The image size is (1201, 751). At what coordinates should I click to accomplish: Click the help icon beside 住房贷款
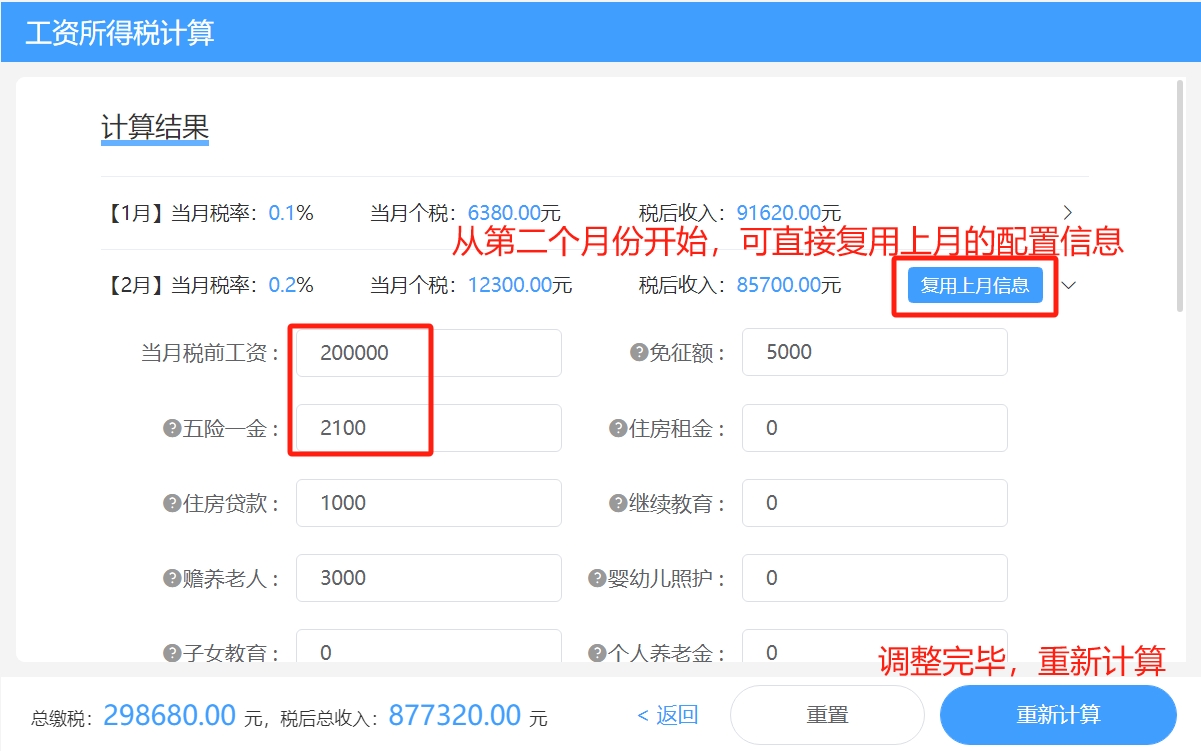[171, 503]
